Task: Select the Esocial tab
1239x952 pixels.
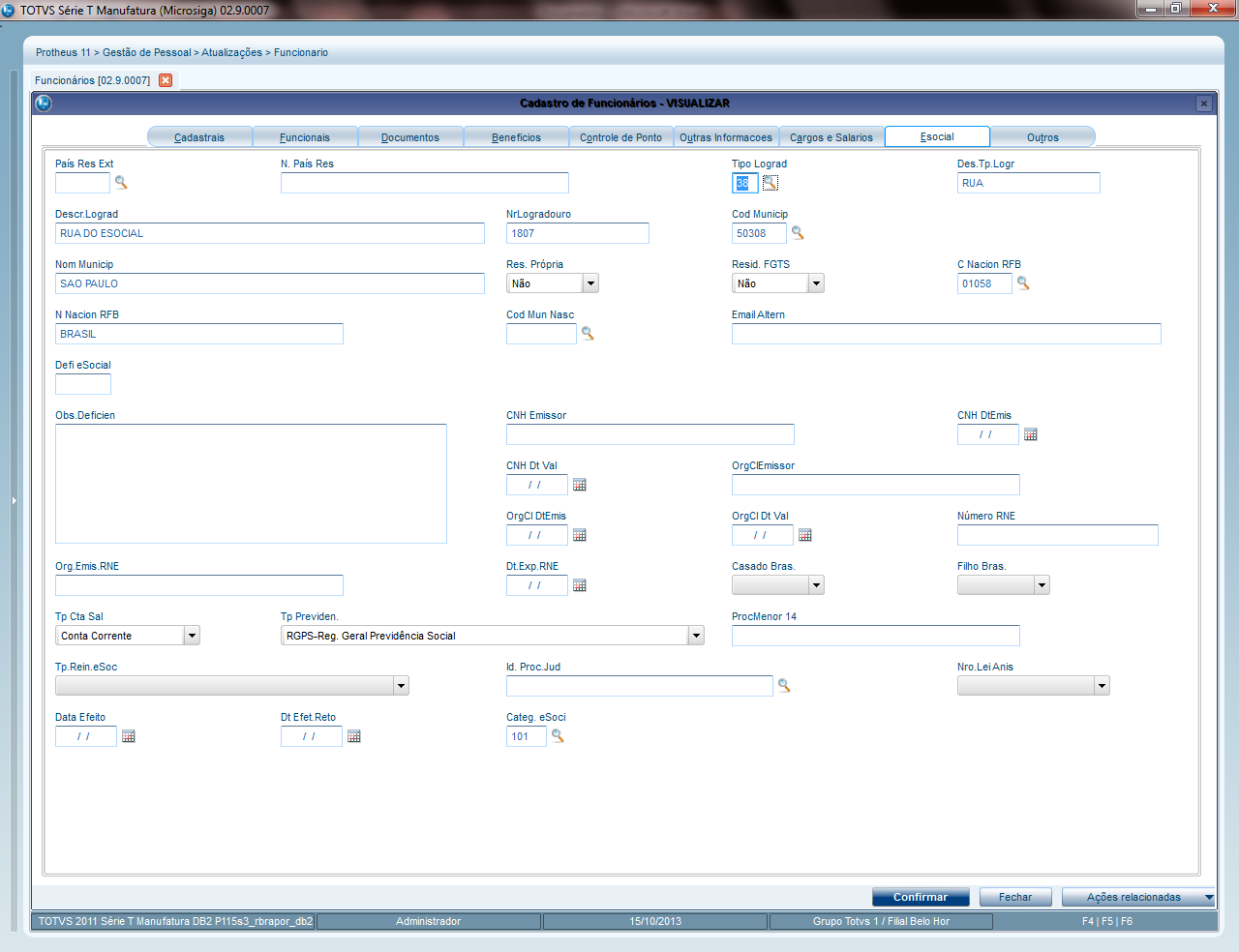Action: (937, 136)
